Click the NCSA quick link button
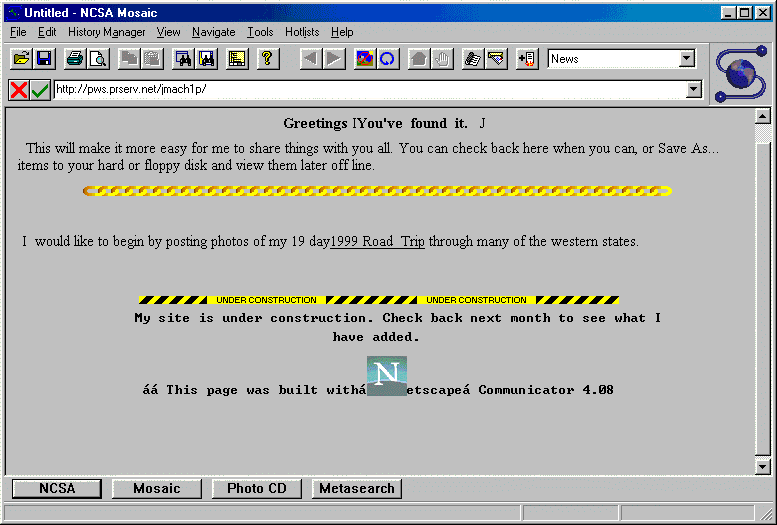Image resolution: width=777 pixels, height=525 pixels. (57, 488)
